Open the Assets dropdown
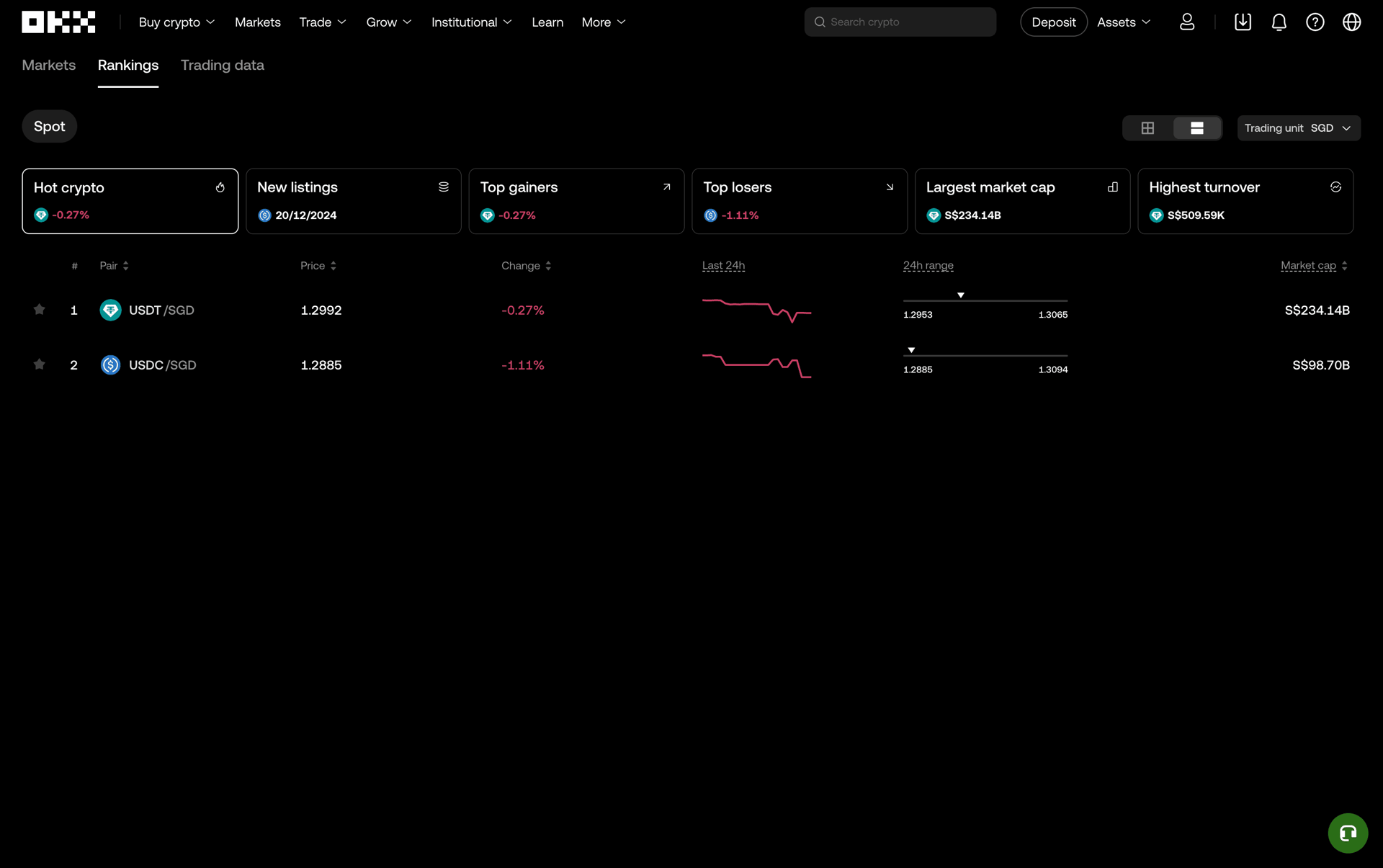 (1124, 22)
